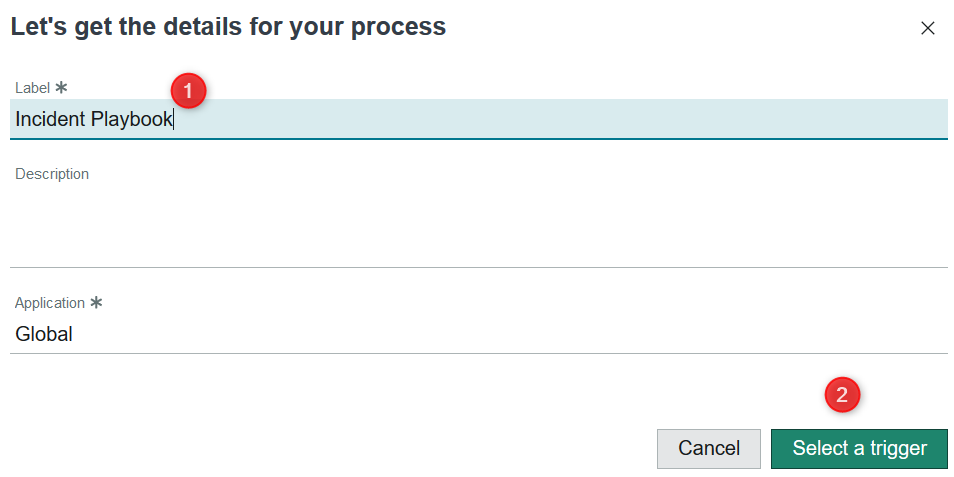This screenshot has width=954, height=477.
Task: Close the process details dialog
Action: coord(927,28)
